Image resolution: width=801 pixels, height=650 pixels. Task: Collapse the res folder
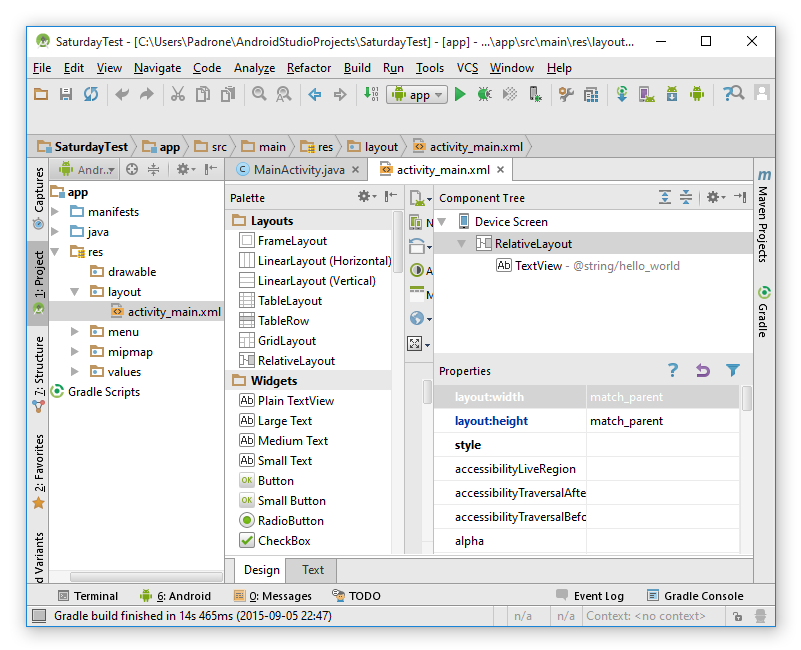[55, 251]
